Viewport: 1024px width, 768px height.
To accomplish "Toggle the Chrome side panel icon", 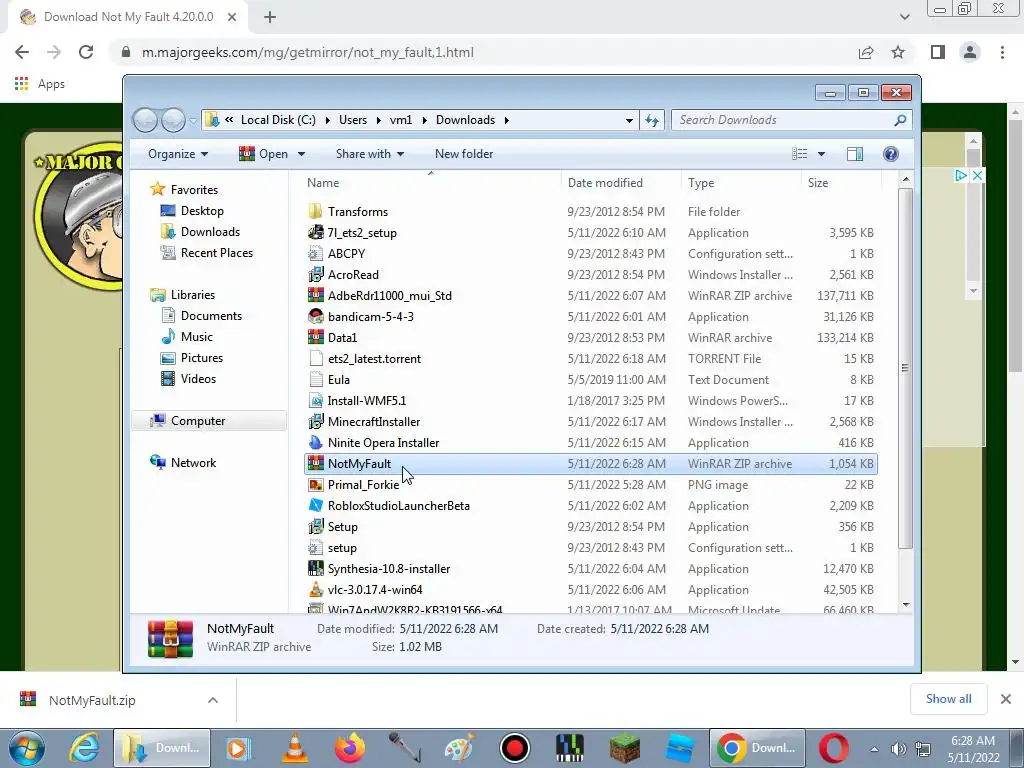I will point(938,52).
